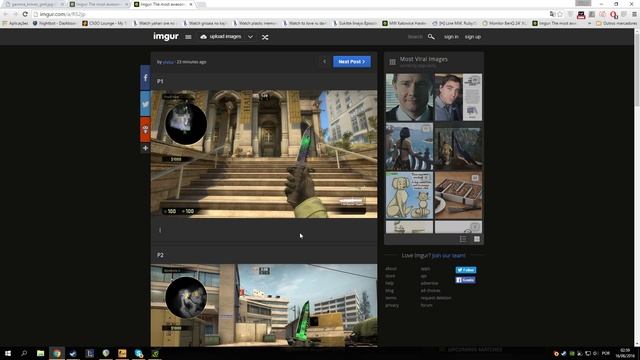Select the active Imgur browser tab

pyautogui.click(x=161, y=4)
